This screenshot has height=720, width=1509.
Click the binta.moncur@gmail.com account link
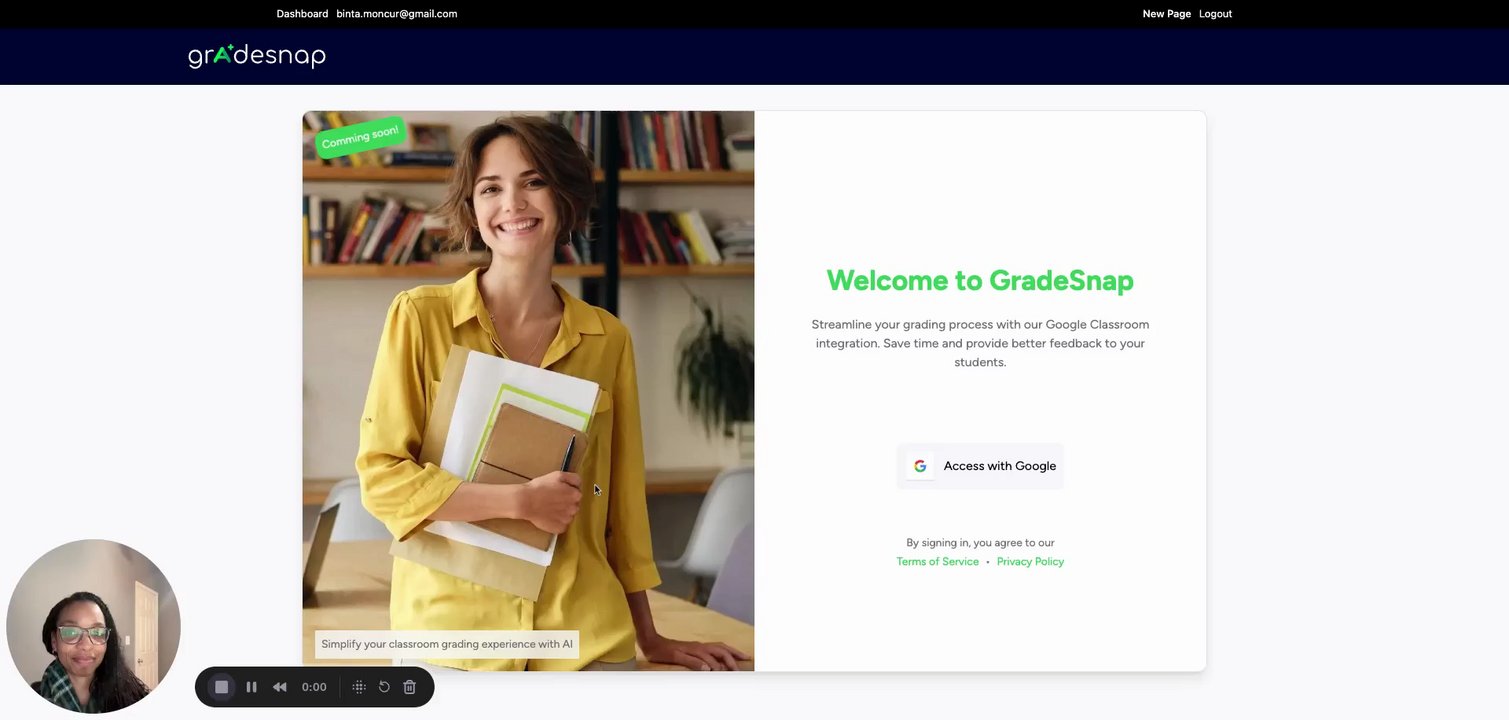pyautogui.click(x=397, y=14)
